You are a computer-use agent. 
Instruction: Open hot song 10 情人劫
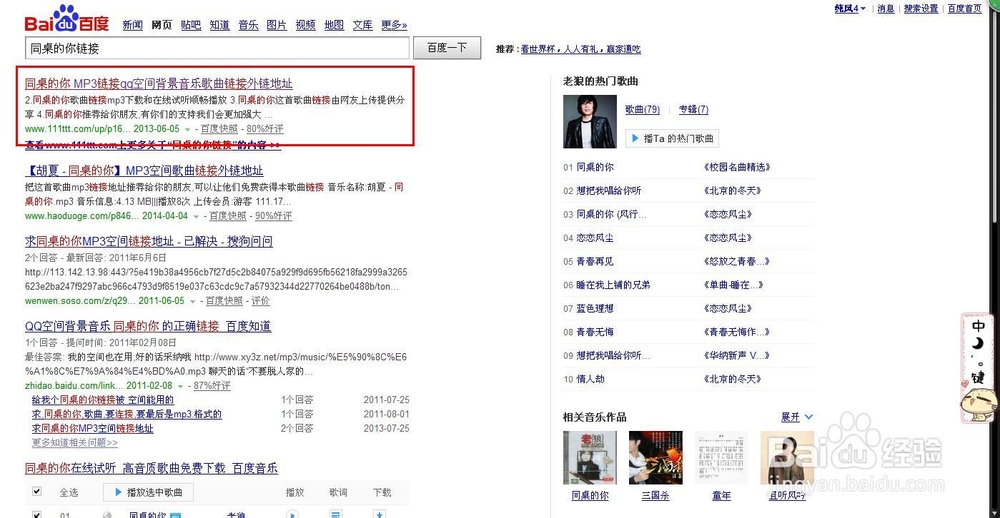591,379
